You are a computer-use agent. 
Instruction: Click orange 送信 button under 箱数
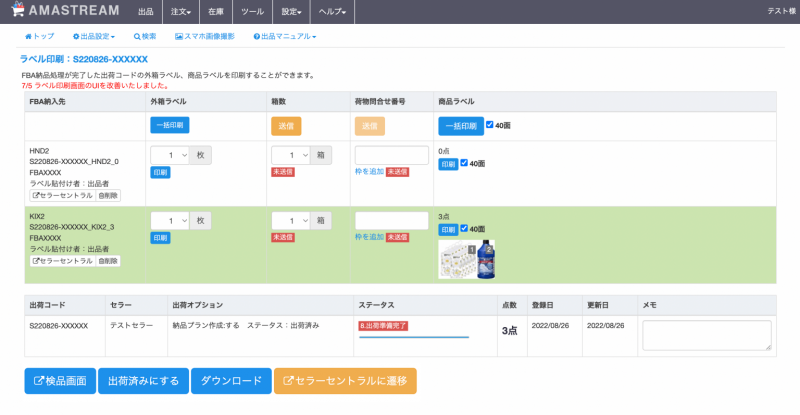coord(286,126)
